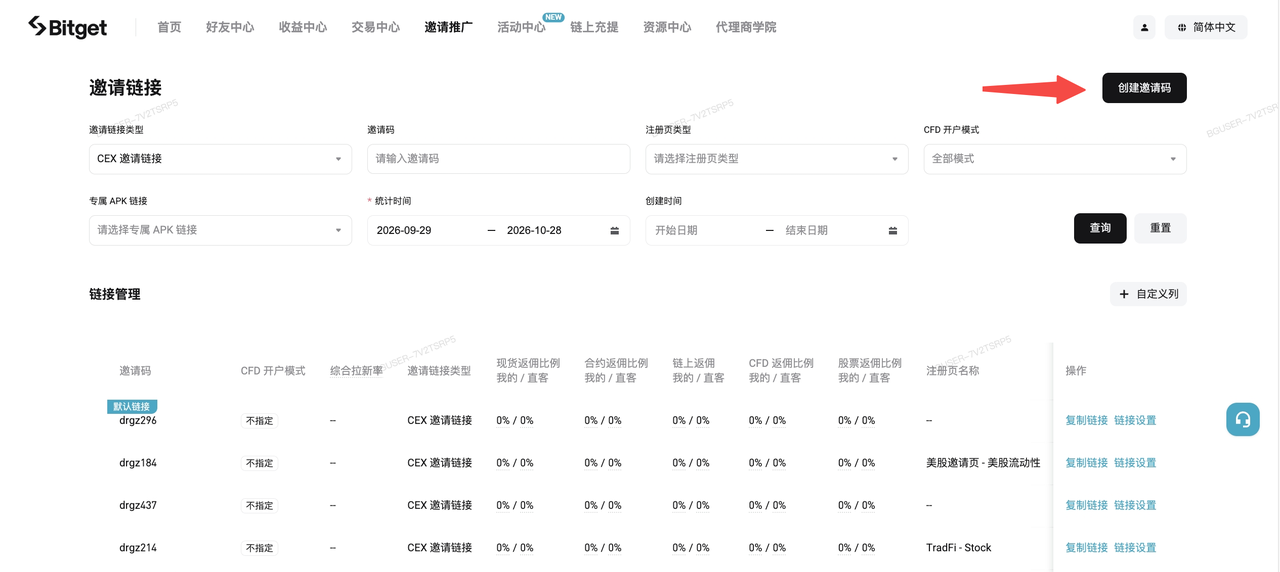
Task: Click the globe icon beside 简体中文
Action: tap(1182, 27)
